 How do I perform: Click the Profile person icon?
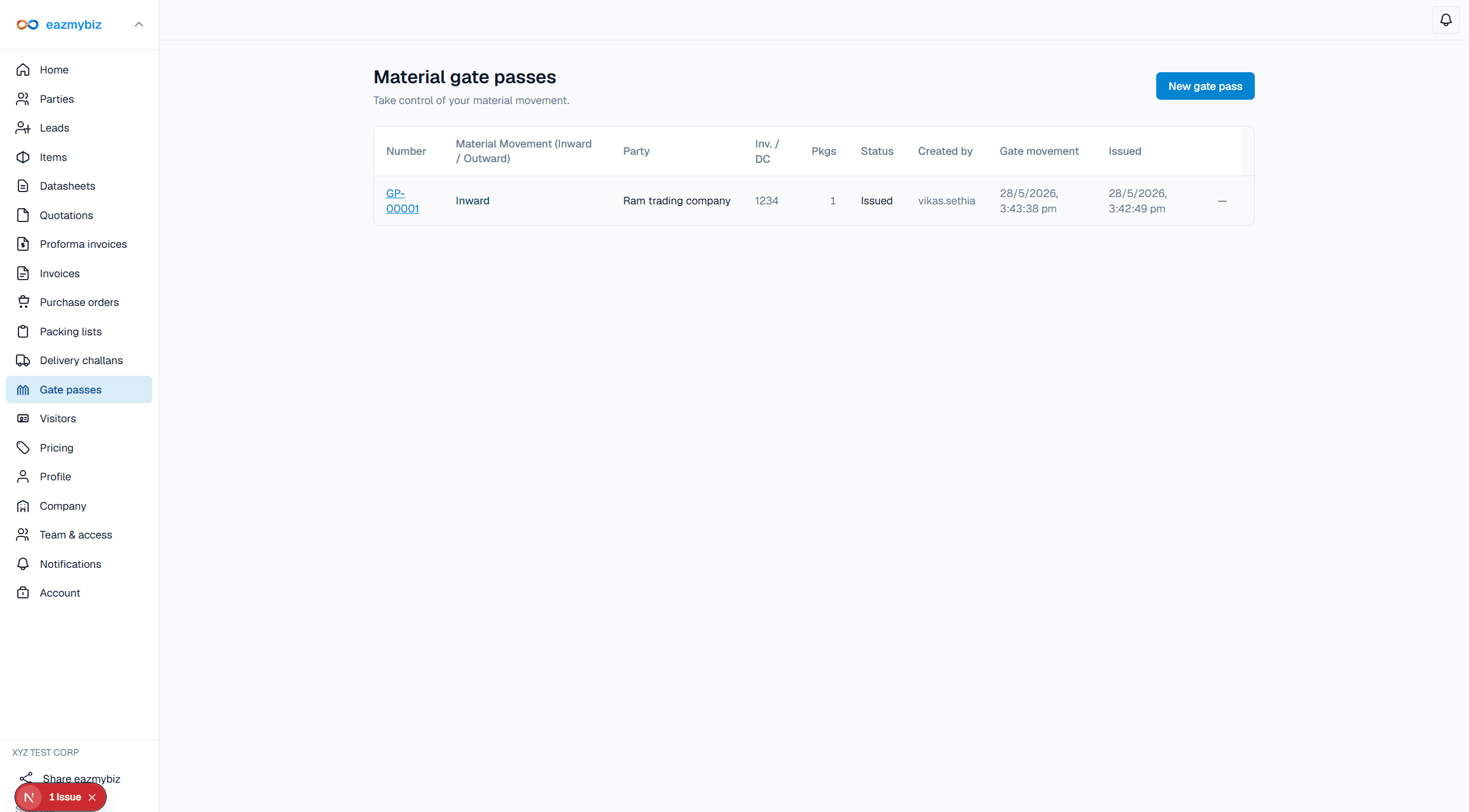(x=23, y=477)
